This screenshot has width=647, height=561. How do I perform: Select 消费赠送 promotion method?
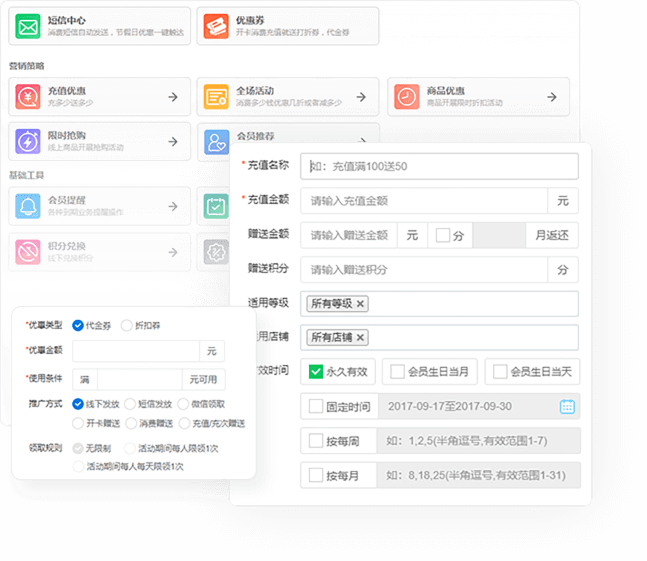tap(131, 423)
